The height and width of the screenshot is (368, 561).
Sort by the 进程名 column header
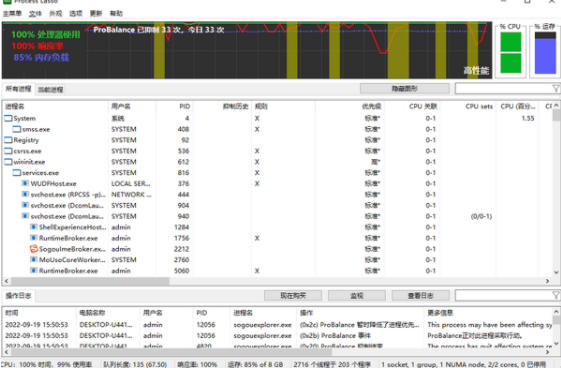[x=55, y=106]
